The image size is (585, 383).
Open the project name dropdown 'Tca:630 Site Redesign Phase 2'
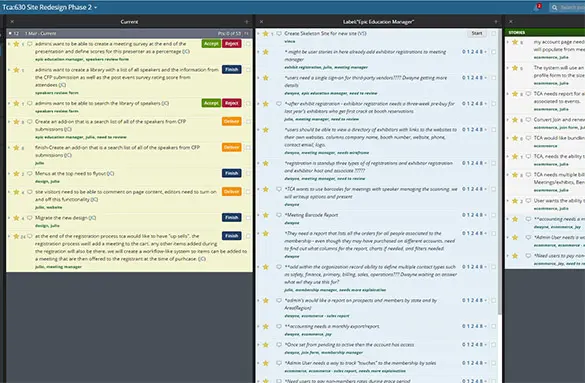pyautogui.click(x=50, y=7)
